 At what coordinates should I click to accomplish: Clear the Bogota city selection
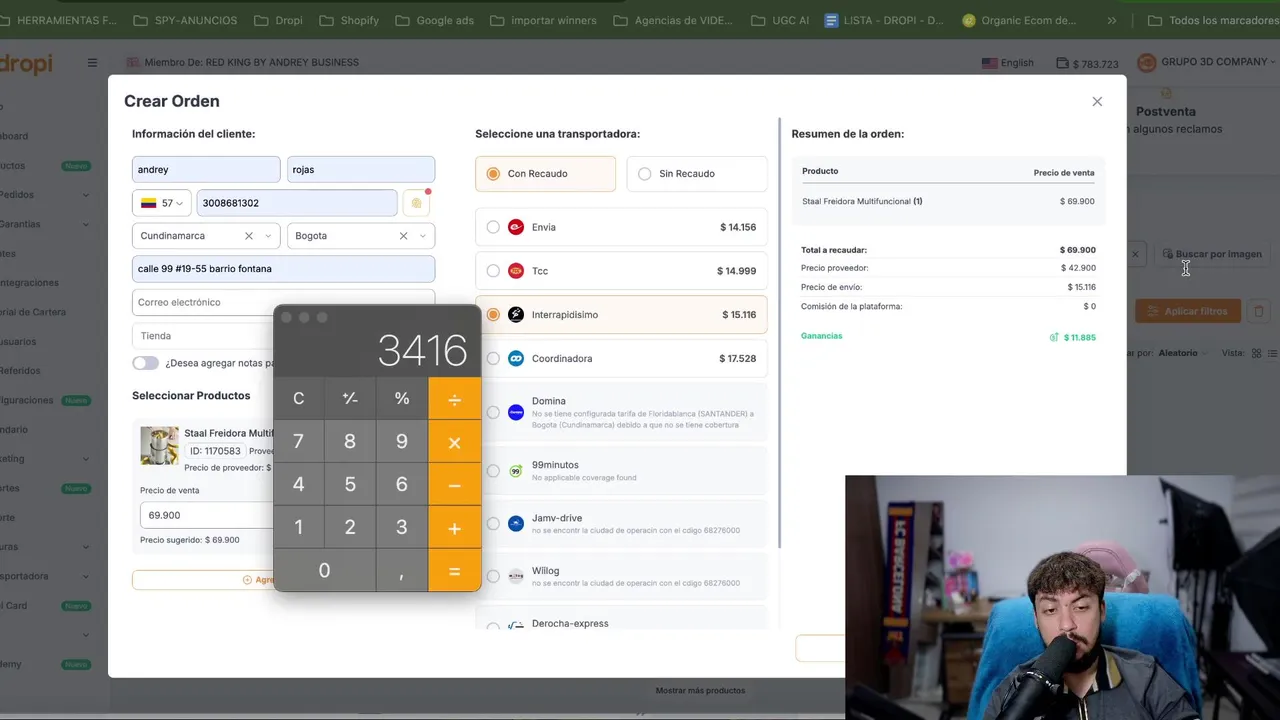(403, 236)
